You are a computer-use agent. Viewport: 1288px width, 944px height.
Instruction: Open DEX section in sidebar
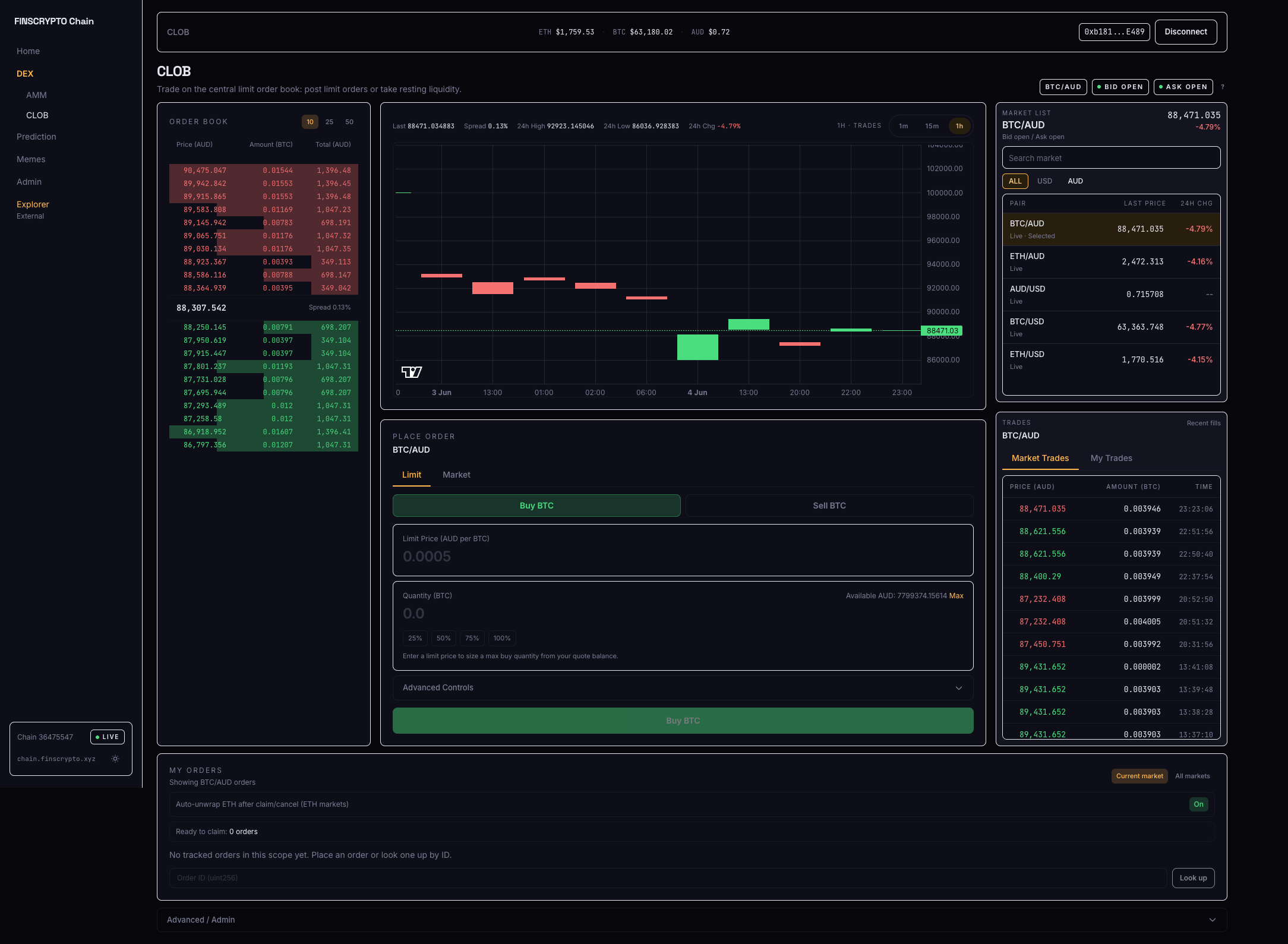pos(25,74)
